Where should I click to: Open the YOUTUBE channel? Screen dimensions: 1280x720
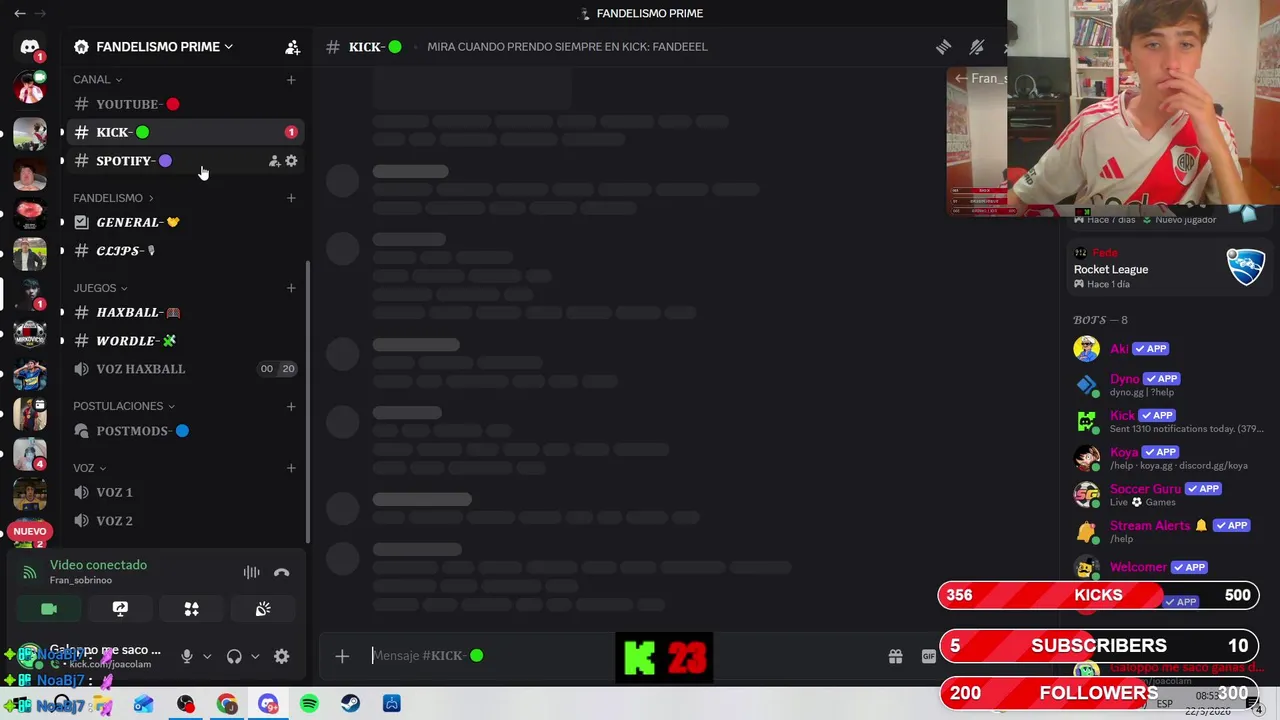click(184, 104)
